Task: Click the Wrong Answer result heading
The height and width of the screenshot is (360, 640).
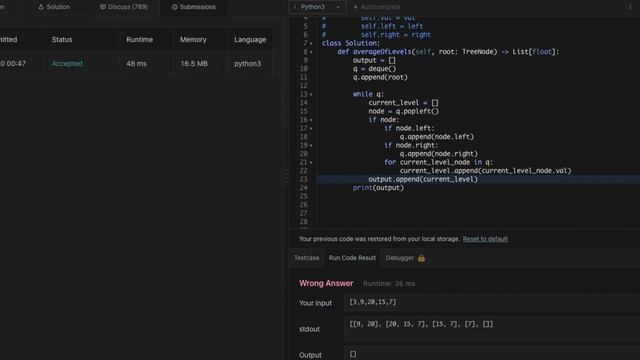Action: coord(326,283)
